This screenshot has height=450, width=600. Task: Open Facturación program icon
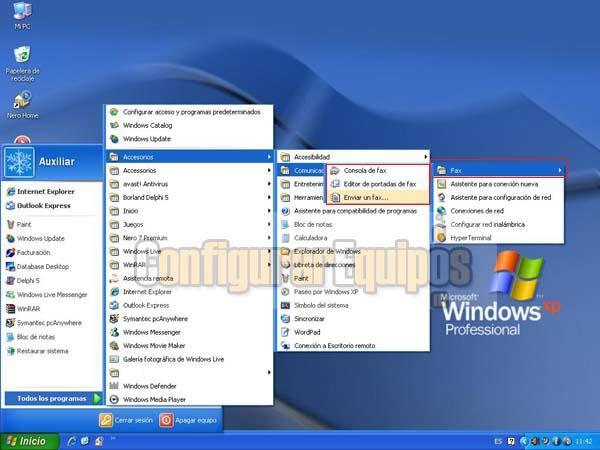point(28,253)
